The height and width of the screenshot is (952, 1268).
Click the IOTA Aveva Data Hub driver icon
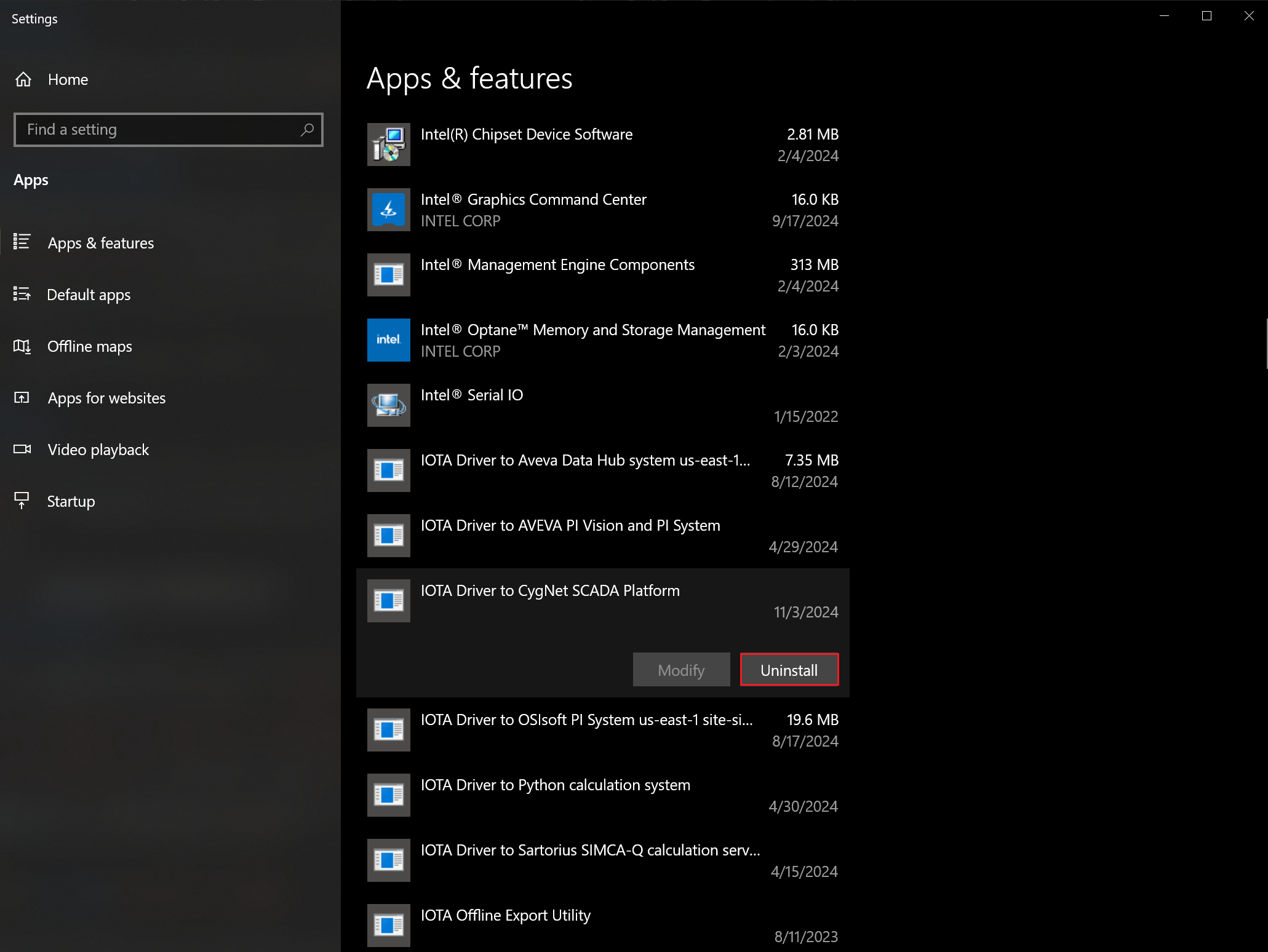(389, 470)
